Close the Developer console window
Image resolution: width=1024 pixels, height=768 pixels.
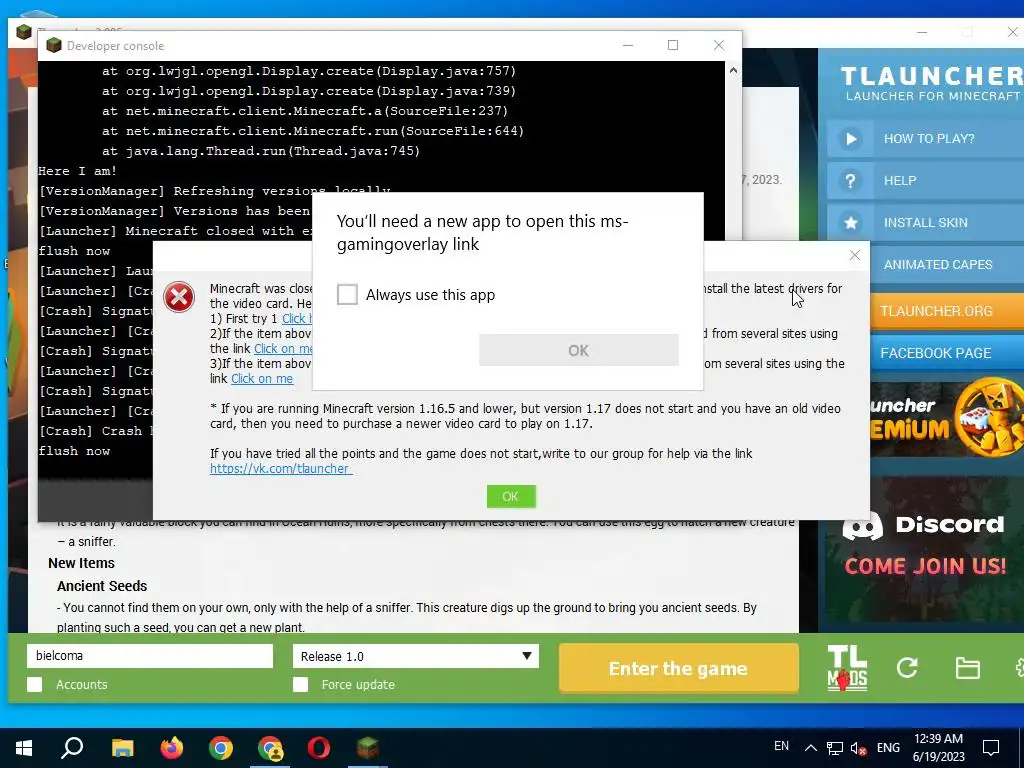pyautogui.click(x=718, y=45)
